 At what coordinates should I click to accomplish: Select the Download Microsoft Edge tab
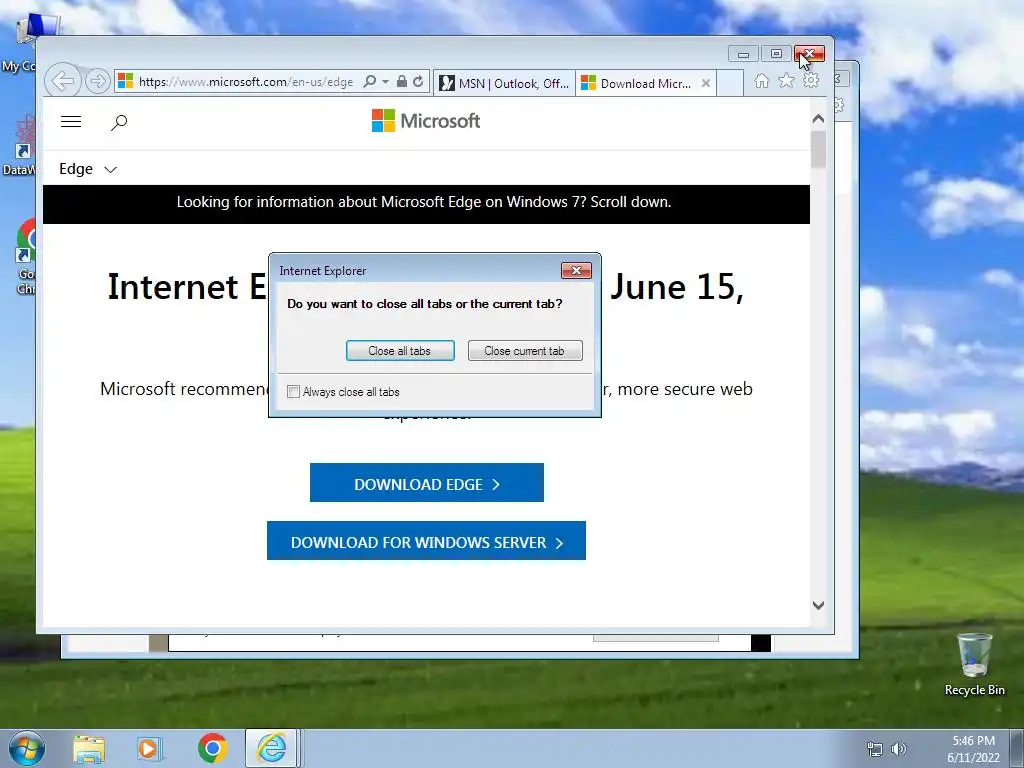[x=637, y=83]
